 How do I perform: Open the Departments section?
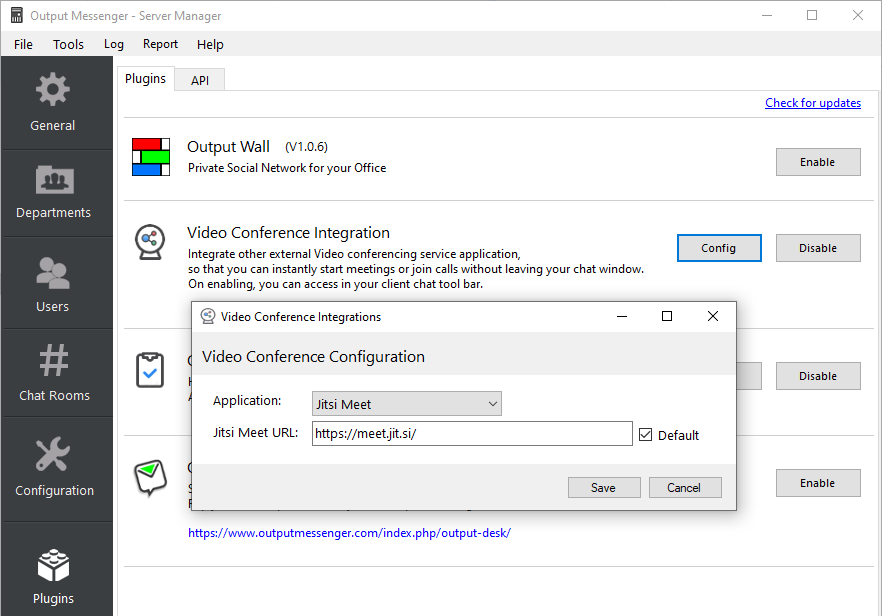coord(56,193)
